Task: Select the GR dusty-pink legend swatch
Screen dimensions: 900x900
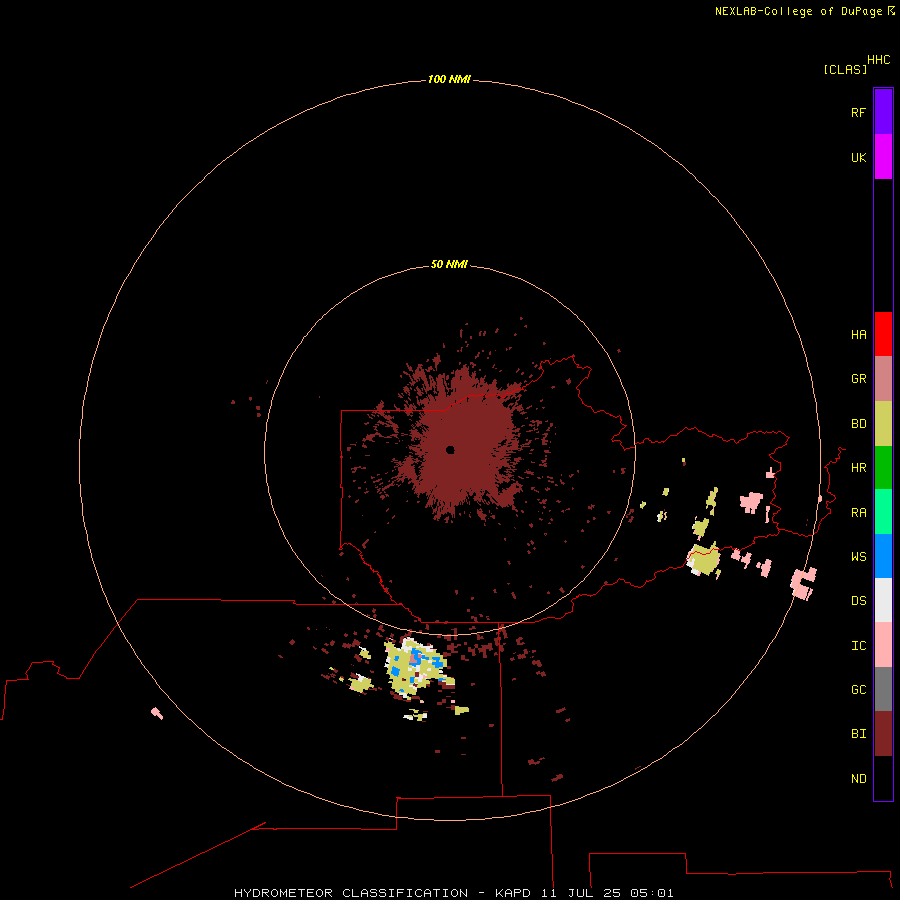Action: (x=883, y=379)
